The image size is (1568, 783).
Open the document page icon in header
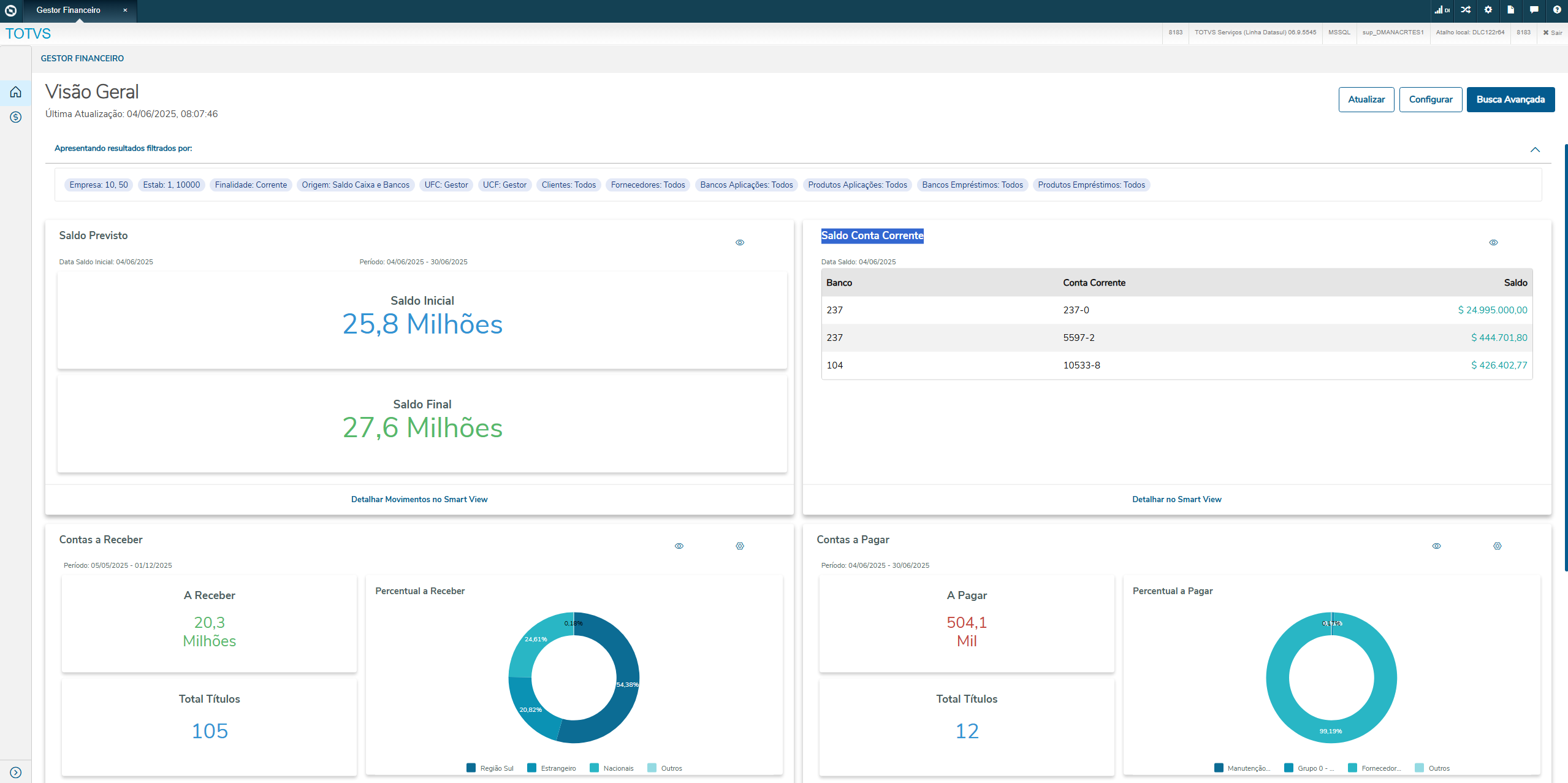[x=1511, y=10]
